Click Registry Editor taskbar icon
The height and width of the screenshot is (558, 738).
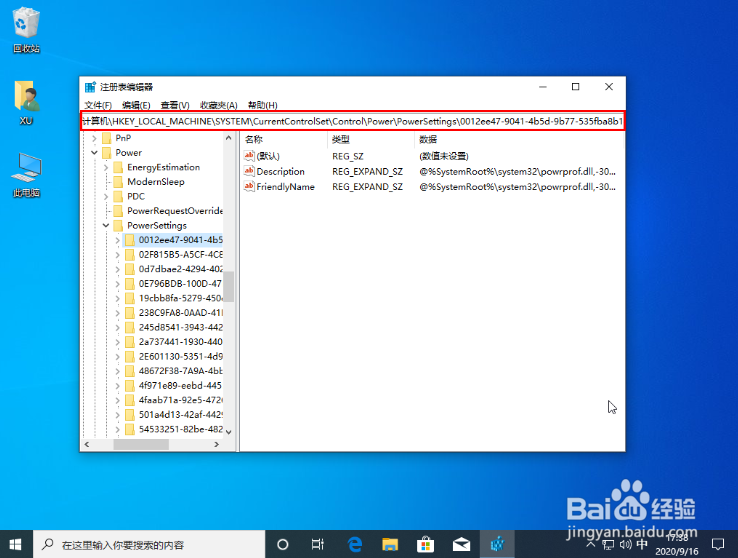[497, 544]
